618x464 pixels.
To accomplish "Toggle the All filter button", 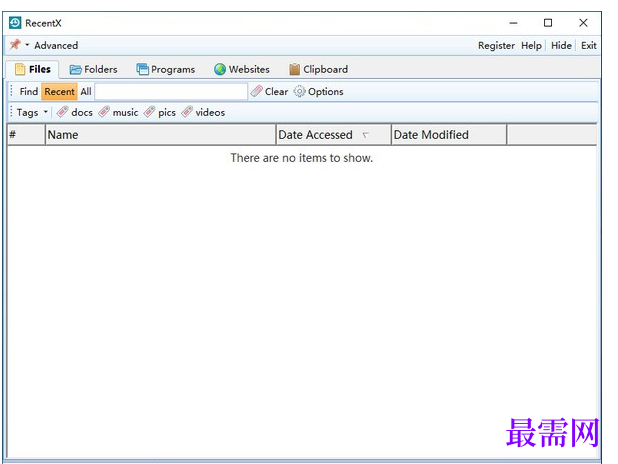I will (x=86, y=91).
